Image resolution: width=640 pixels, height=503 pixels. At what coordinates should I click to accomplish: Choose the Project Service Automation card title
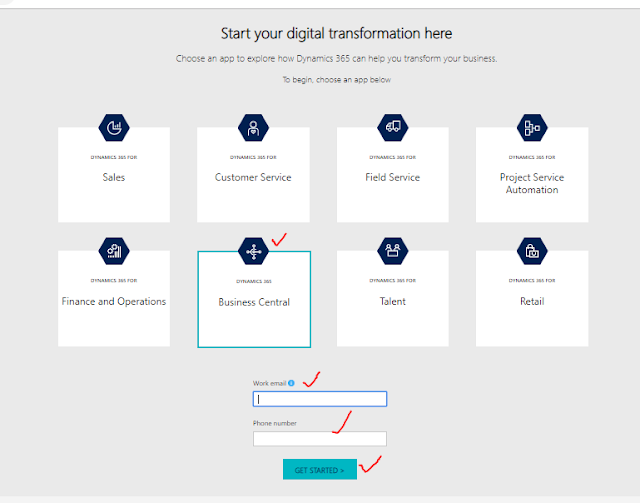tap(532, 183)
